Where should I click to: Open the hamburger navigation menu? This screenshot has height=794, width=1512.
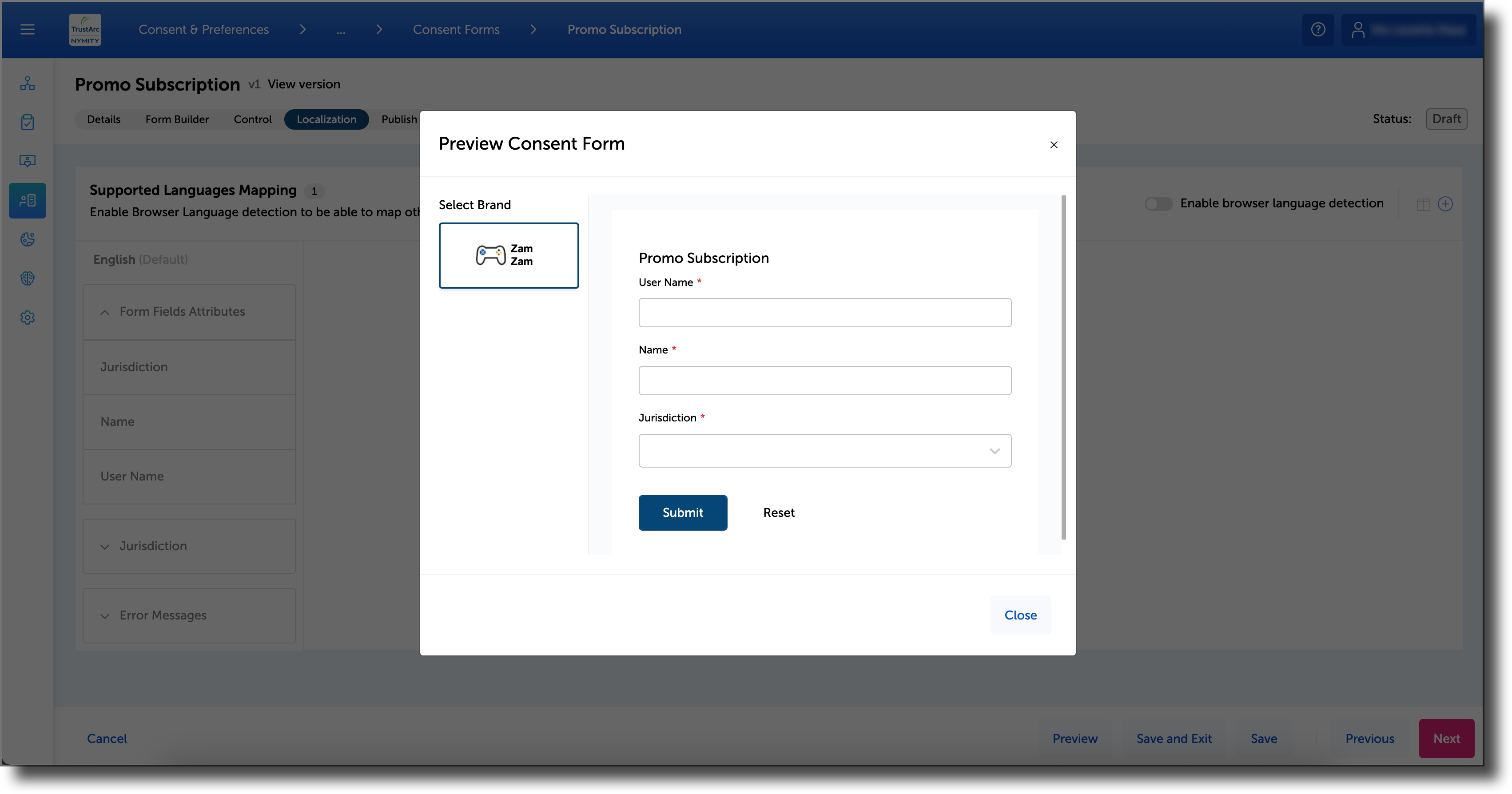27,29
